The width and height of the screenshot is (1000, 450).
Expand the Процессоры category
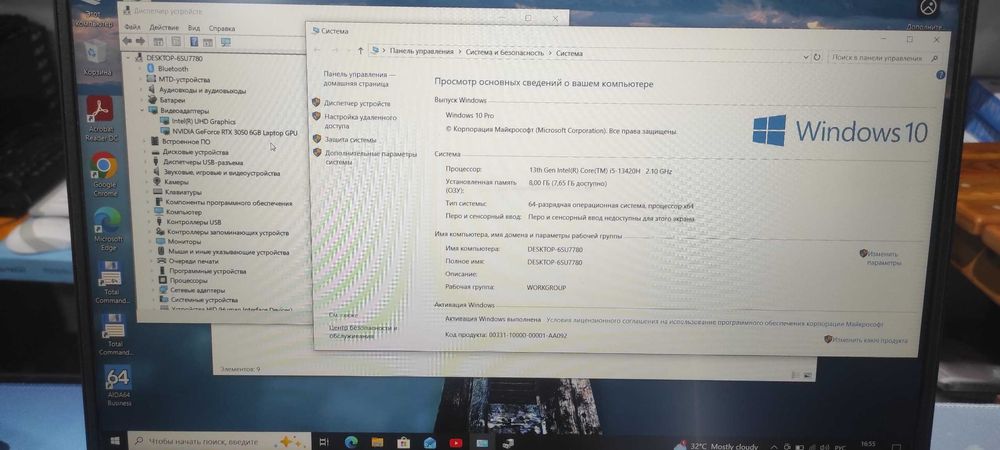tap(154, 280)
